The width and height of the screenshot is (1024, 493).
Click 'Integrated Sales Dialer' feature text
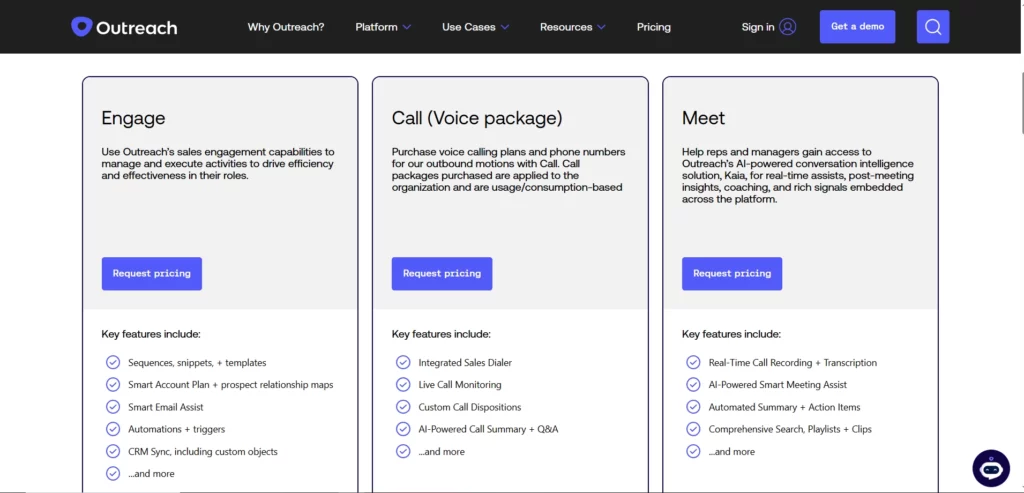point(465,362)
